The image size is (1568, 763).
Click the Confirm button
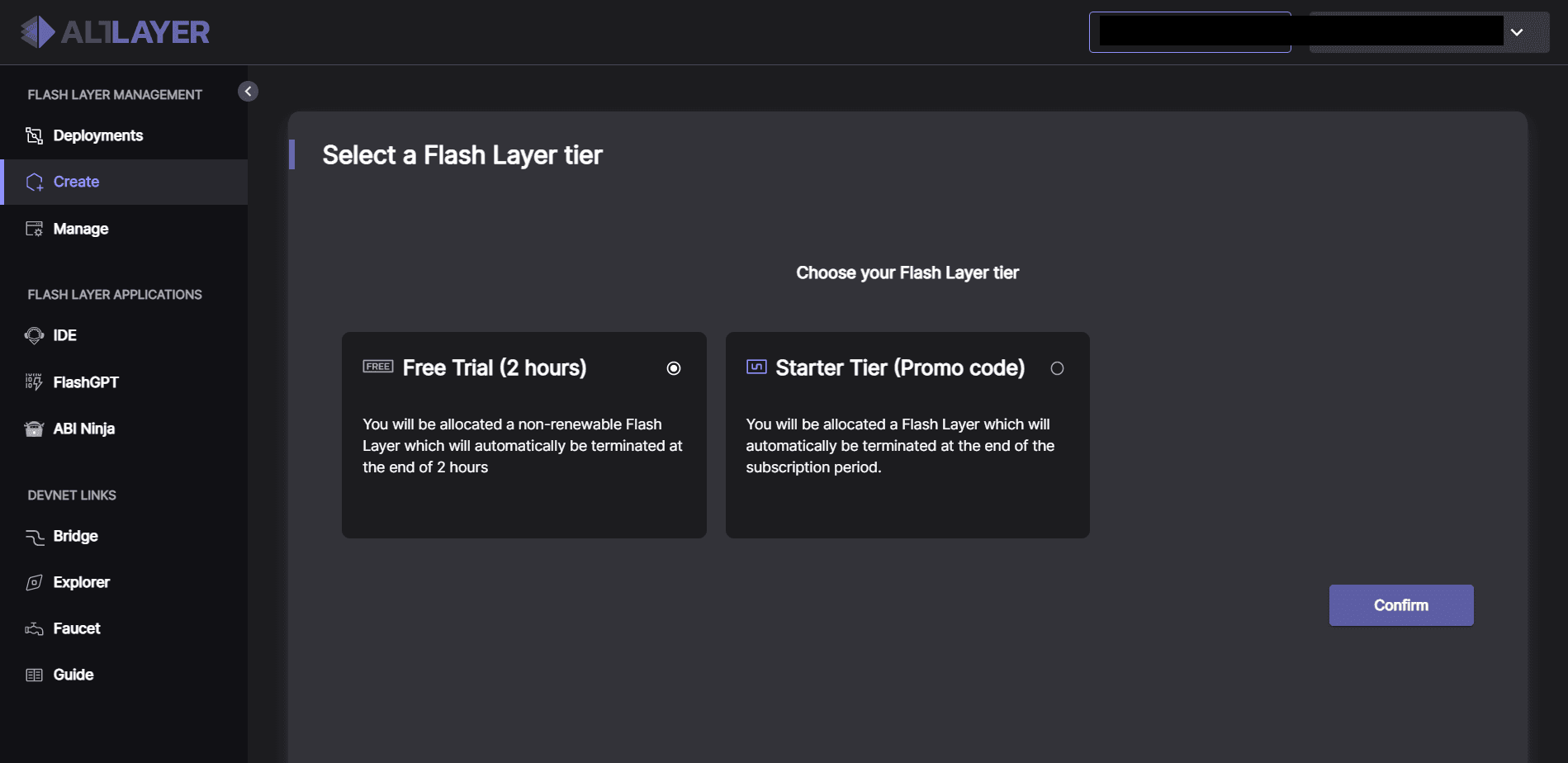pyautogui.click(x=1401, y=605)
